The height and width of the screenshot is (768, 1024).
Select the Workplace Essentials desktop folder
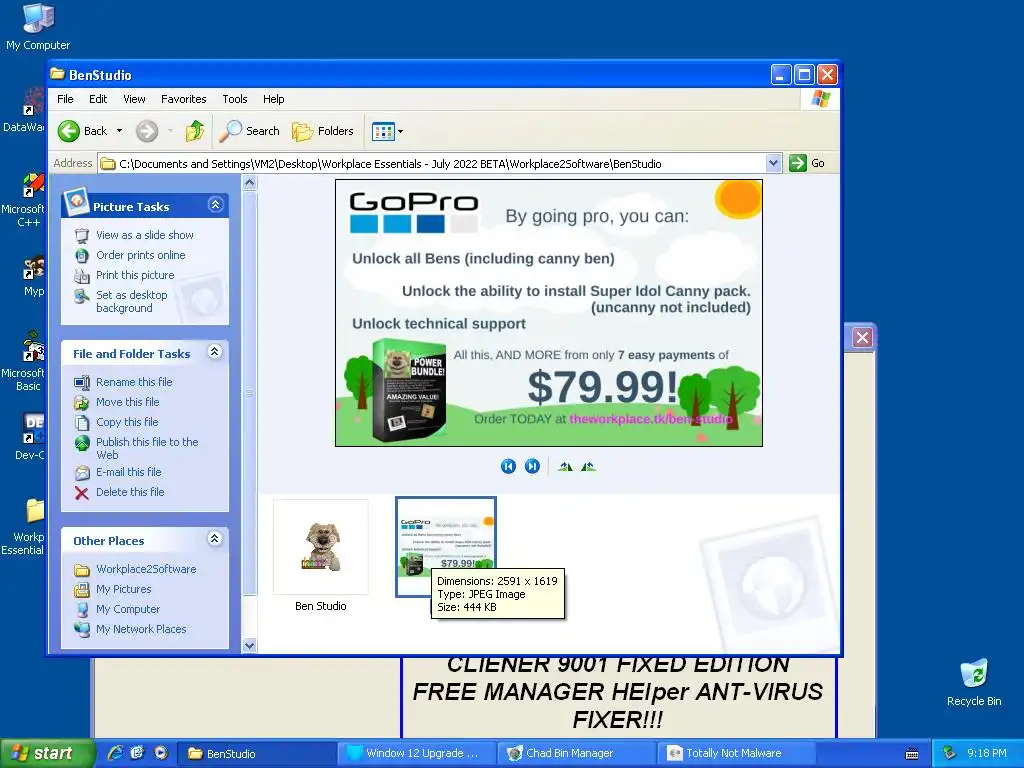tap(24, 526)
